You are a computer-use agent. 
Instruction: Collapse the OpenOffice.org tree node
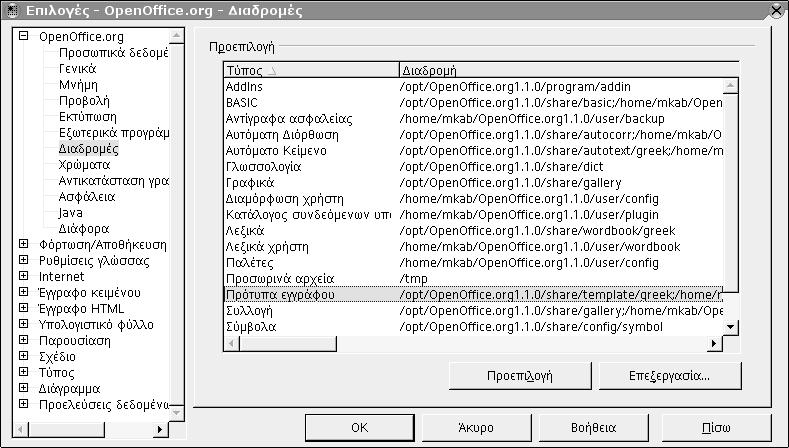pos(23,36)
